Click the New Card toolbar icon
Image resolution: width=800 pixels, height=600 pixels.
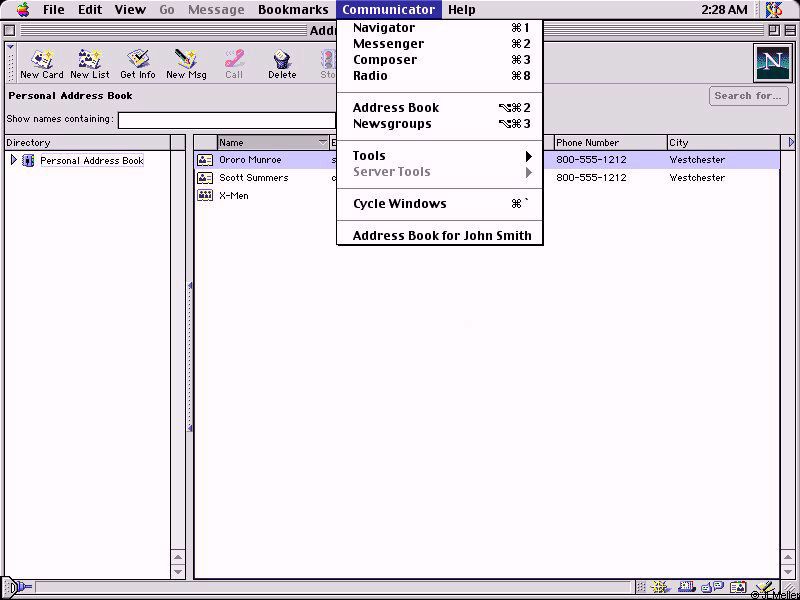pyautogui.click(x=41, y=64)
